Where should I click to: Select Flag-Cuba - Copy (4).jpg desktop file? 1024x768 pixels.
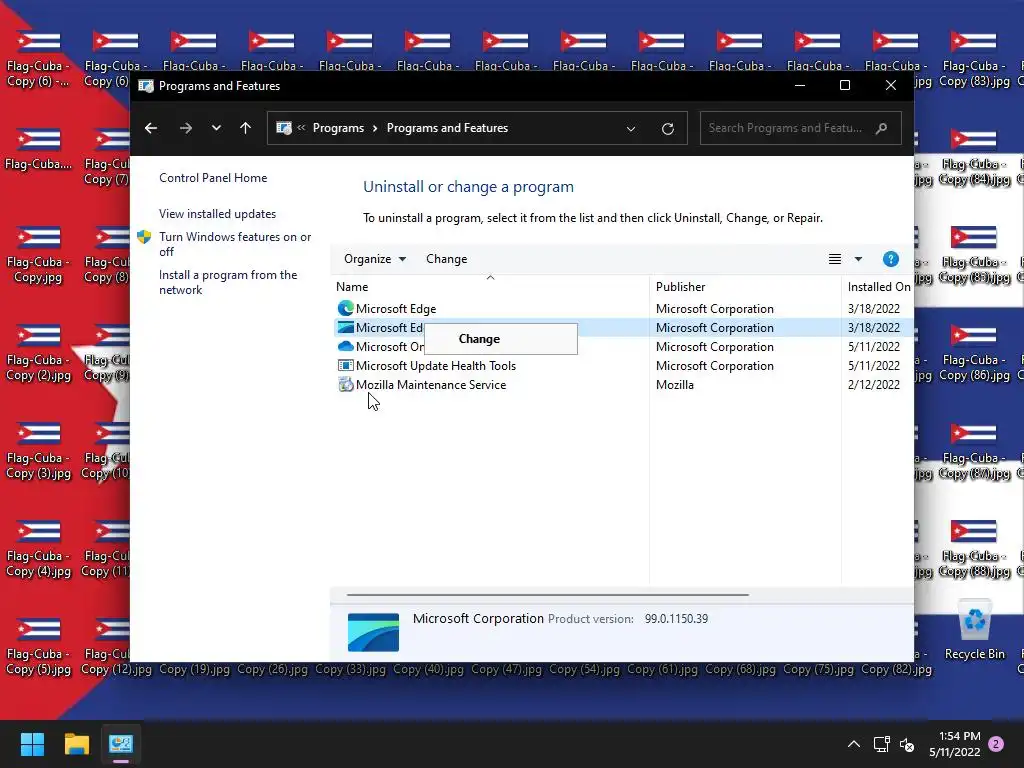tap(38, 549)
